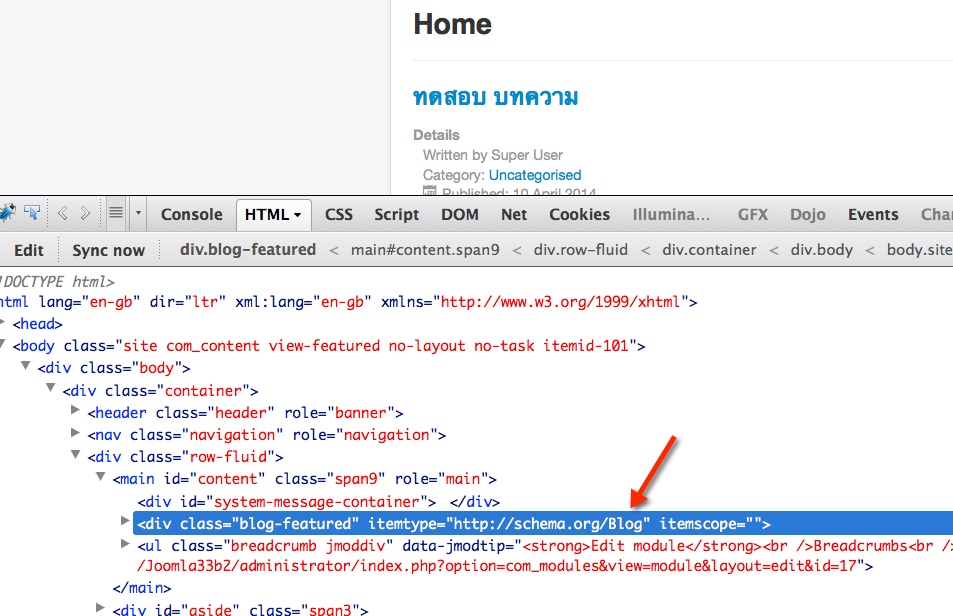
Task: Click the Edit button
Action: (29, 250)
